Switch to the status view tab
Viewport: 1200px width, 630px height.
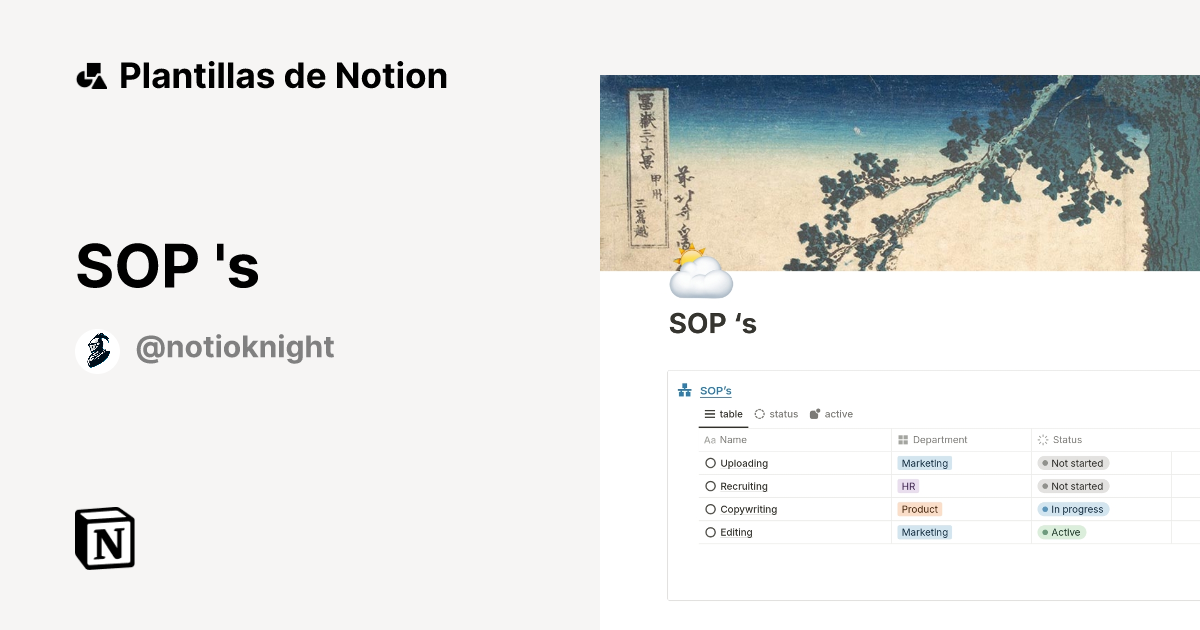coord(775,413)
